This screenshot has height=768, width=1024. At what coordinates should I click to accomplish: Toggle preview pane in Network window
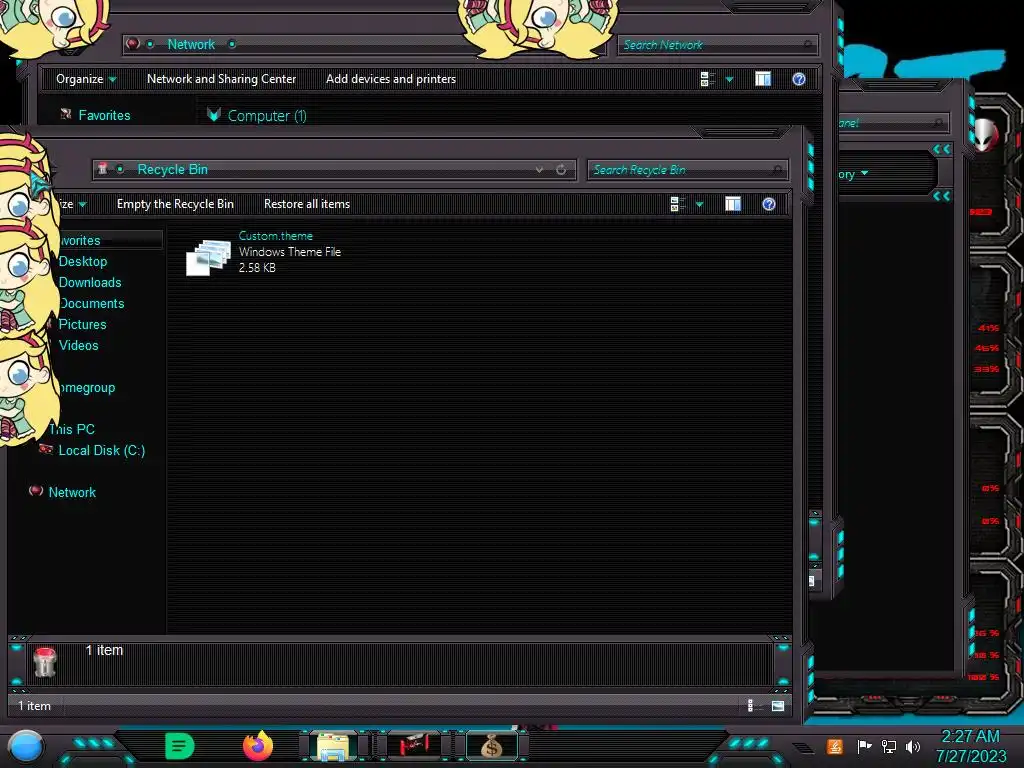(763, 79)
